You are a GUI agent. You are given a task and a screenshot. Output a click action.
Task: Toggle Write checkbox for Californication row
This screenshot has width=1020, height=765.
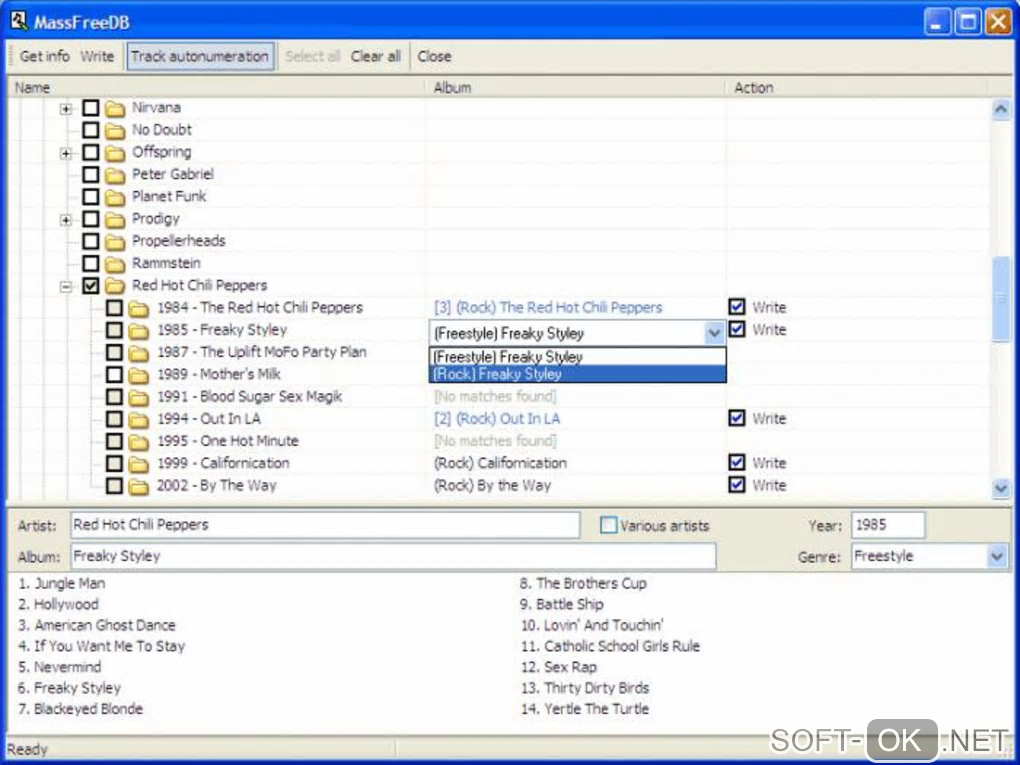736,462
